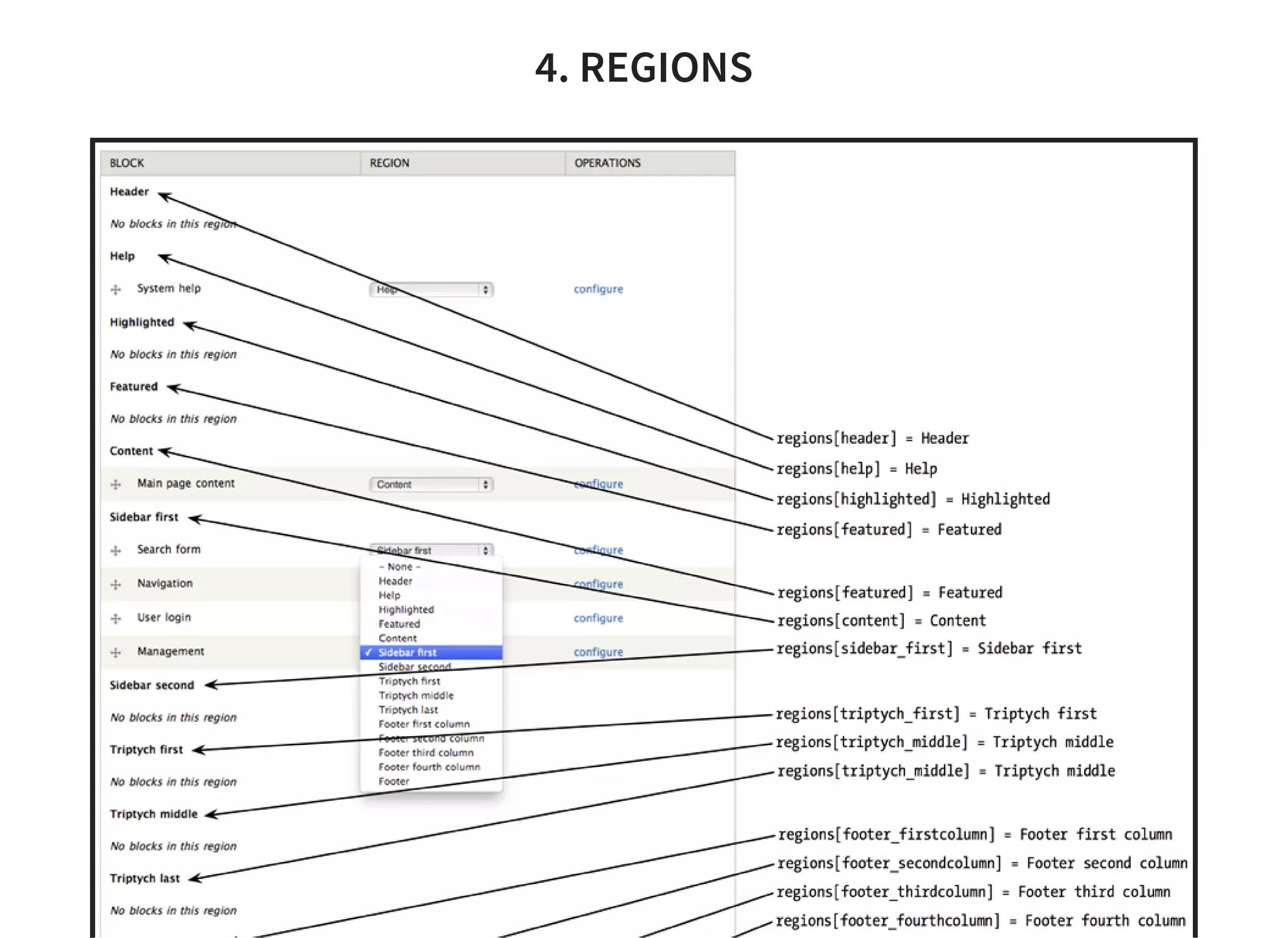The width and height of the screenshot is (1288, 938).
Task: Open the Search form region dropdown
Action: [431, 550]
